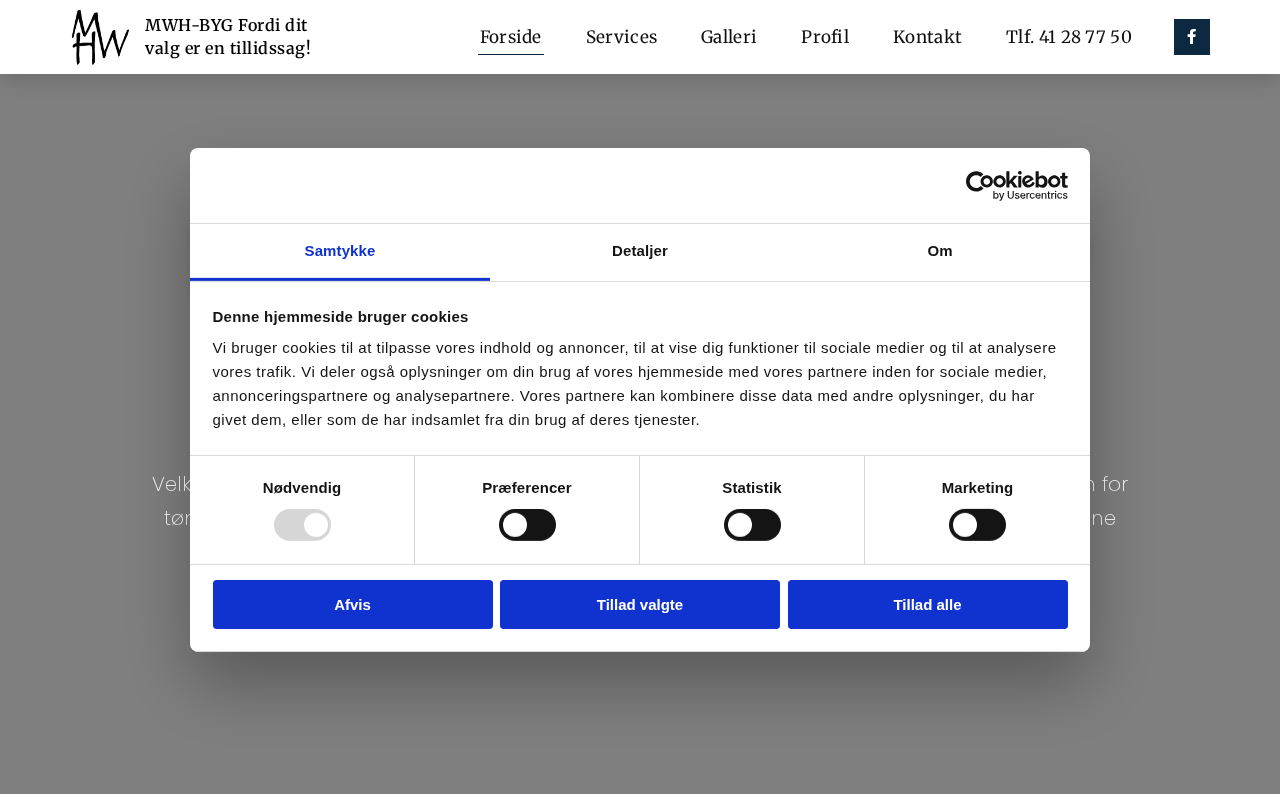Image resolution: width=1280 pixels, height=800 pixels.
Task: Switch to the Detaljer tab
Action: point(640,251)
